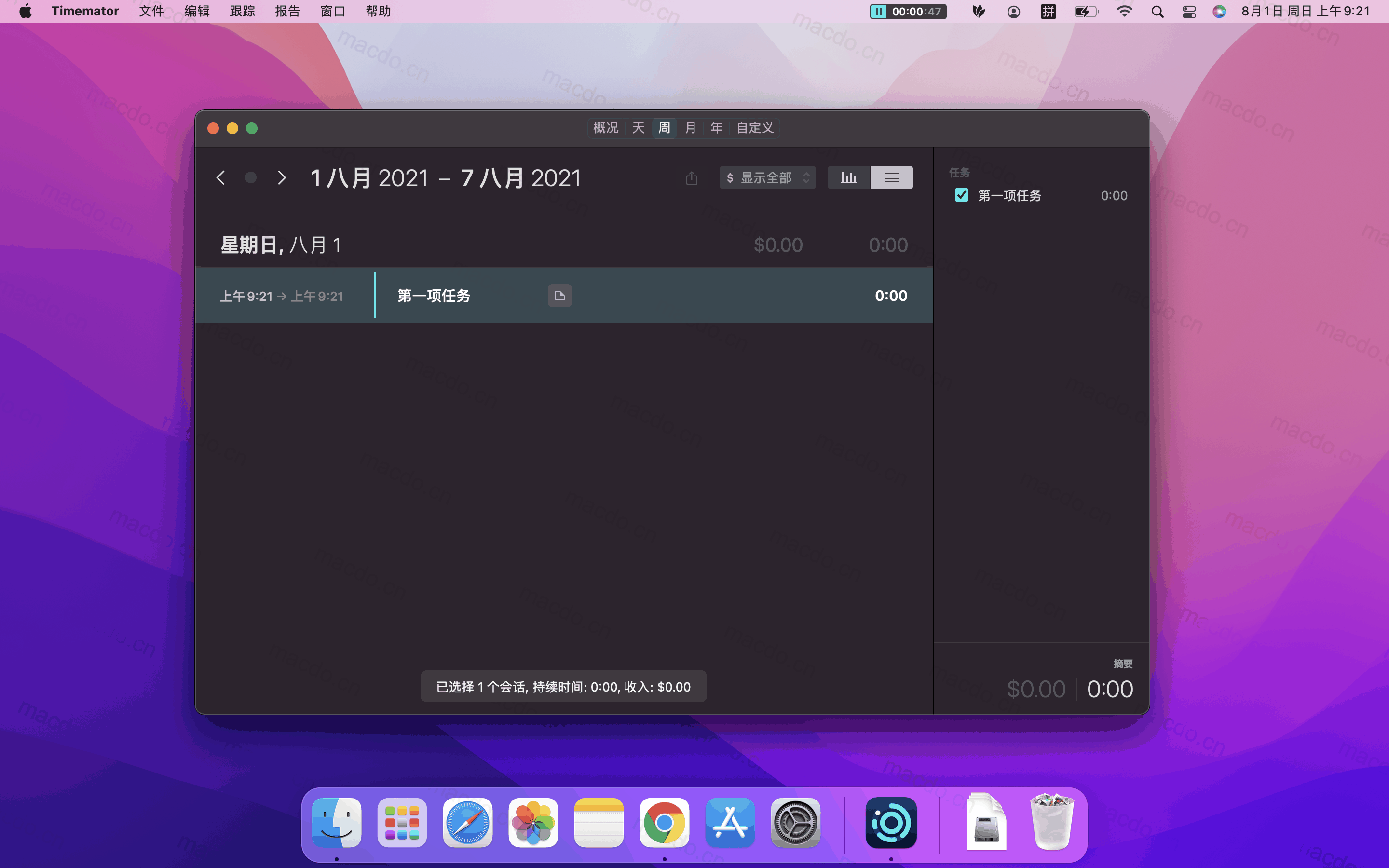
Task: Click the 已选择 1 个会话 status message
Action: [563, 687]
